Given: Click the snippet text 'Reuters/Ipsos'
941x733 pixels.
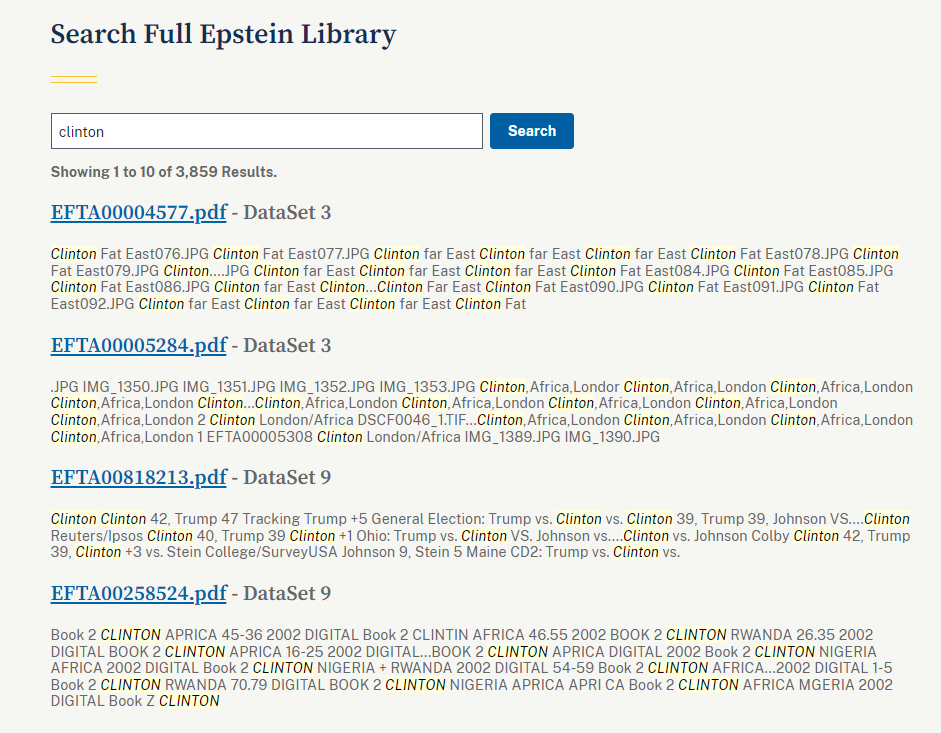Looking at the screenshot, I should [x=97, y=536].
